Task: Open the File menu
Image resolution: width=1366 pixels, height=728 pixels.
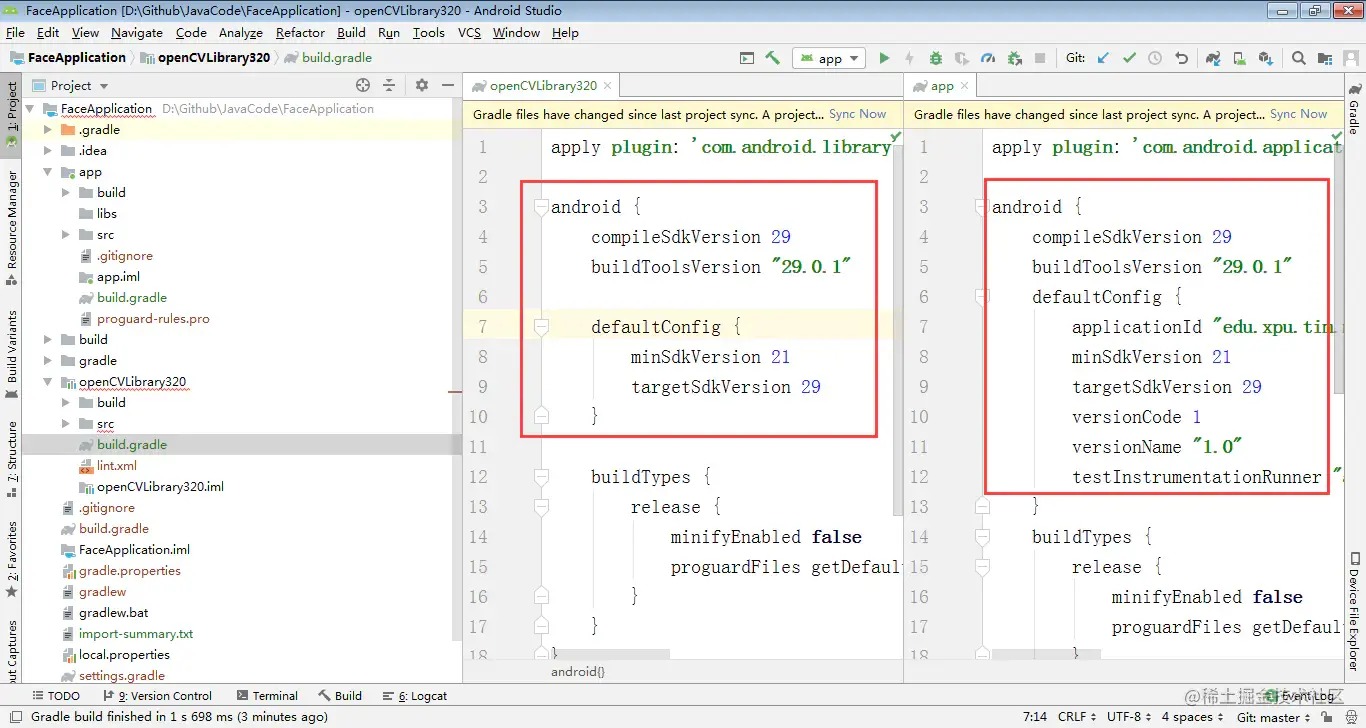Action: click(x=15, y=32)
